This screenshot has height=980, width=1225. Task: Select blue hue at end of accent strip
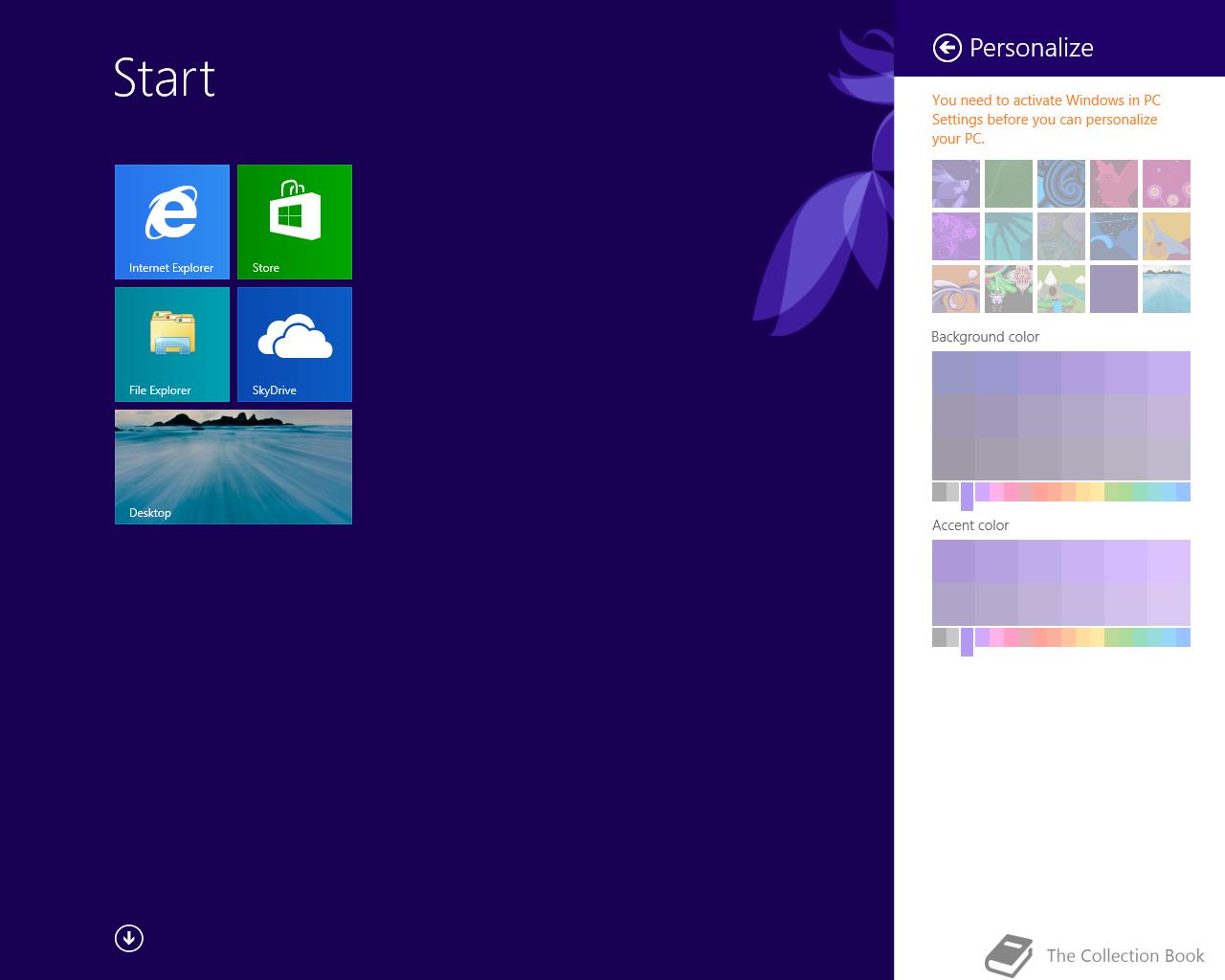1183,637
